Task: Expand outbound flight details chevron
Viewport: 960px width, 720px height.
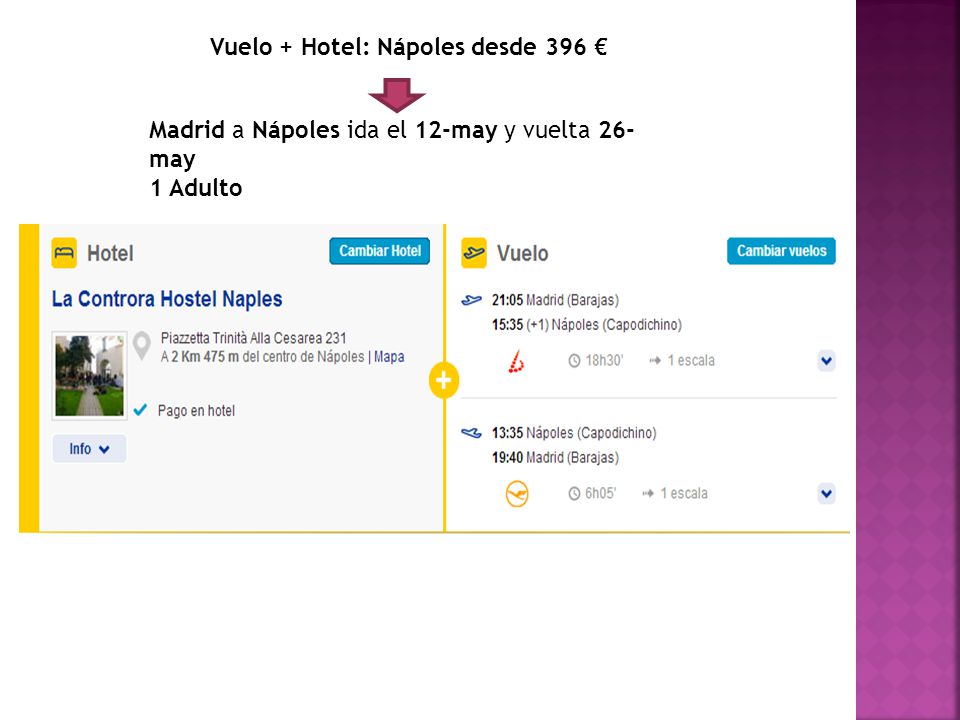Action: coord(827,361)
